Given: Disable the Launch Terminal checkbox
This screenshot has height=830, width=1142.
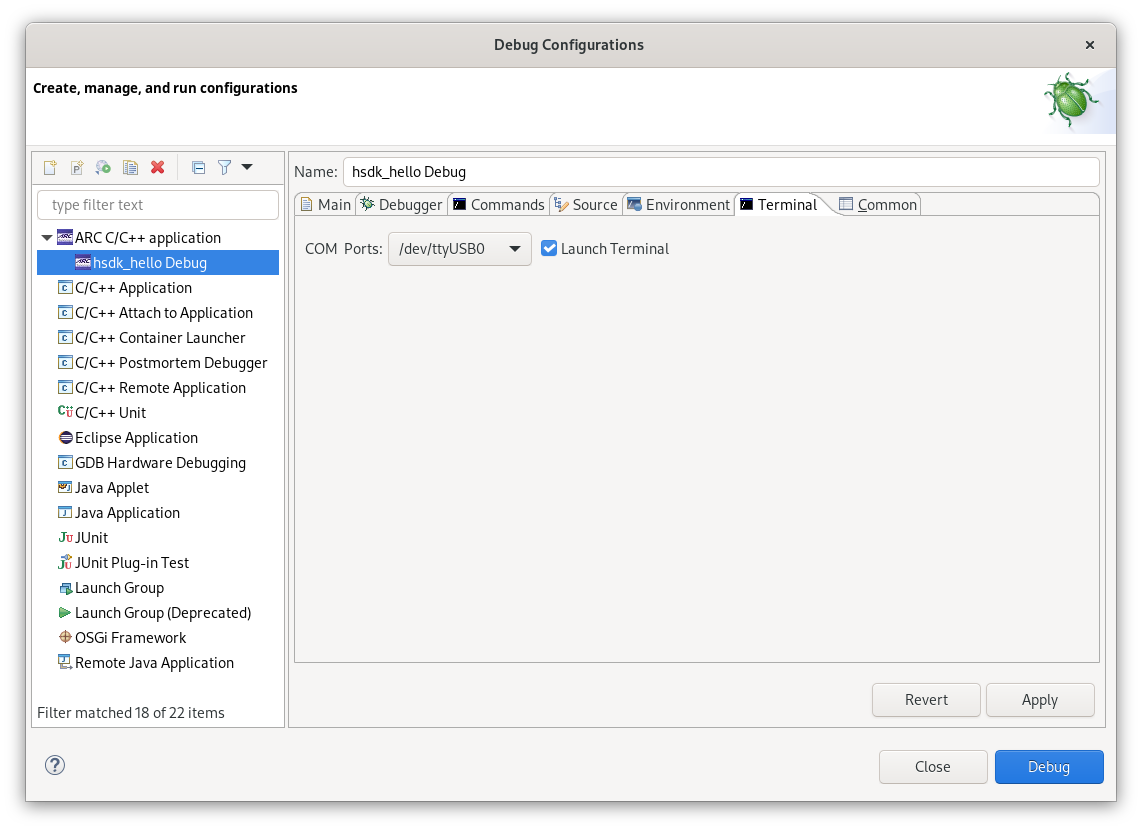Looking at the screenshot, I should tap(549, 248).
